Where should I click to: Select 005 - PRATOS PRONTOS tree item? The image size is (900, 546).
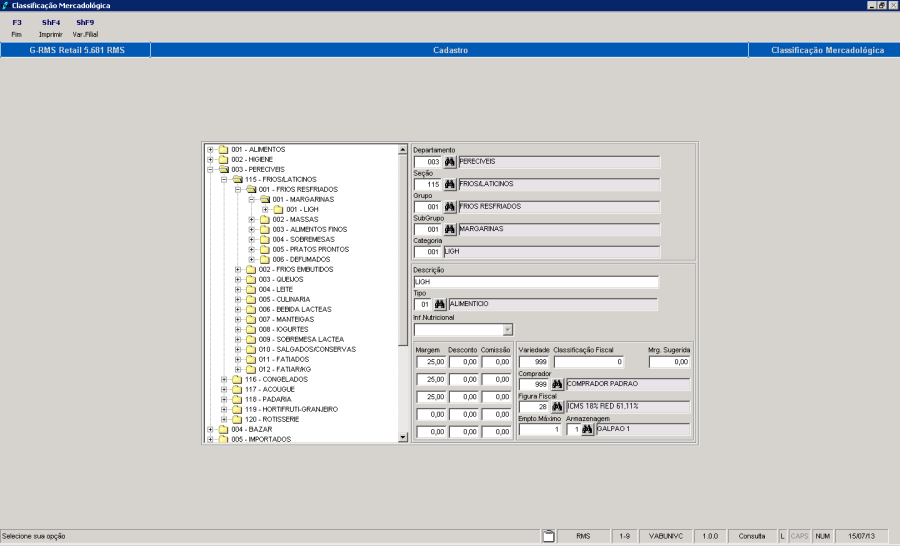pyautogui.click(x=311, y=250)
